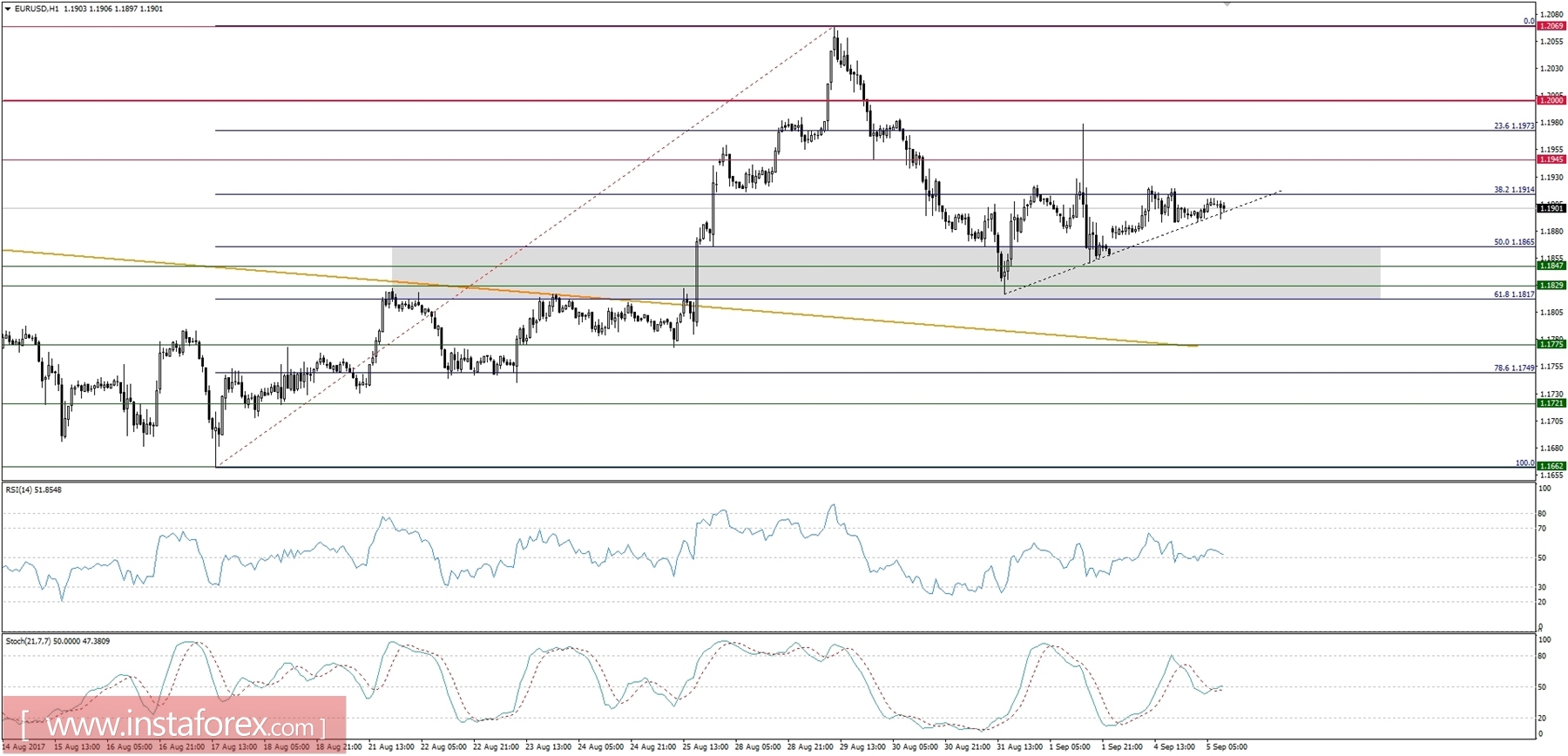Click the 31 Aug 13:00 time label
Viewport: 1568px width, 756px height.
(x=1019, y=746)
